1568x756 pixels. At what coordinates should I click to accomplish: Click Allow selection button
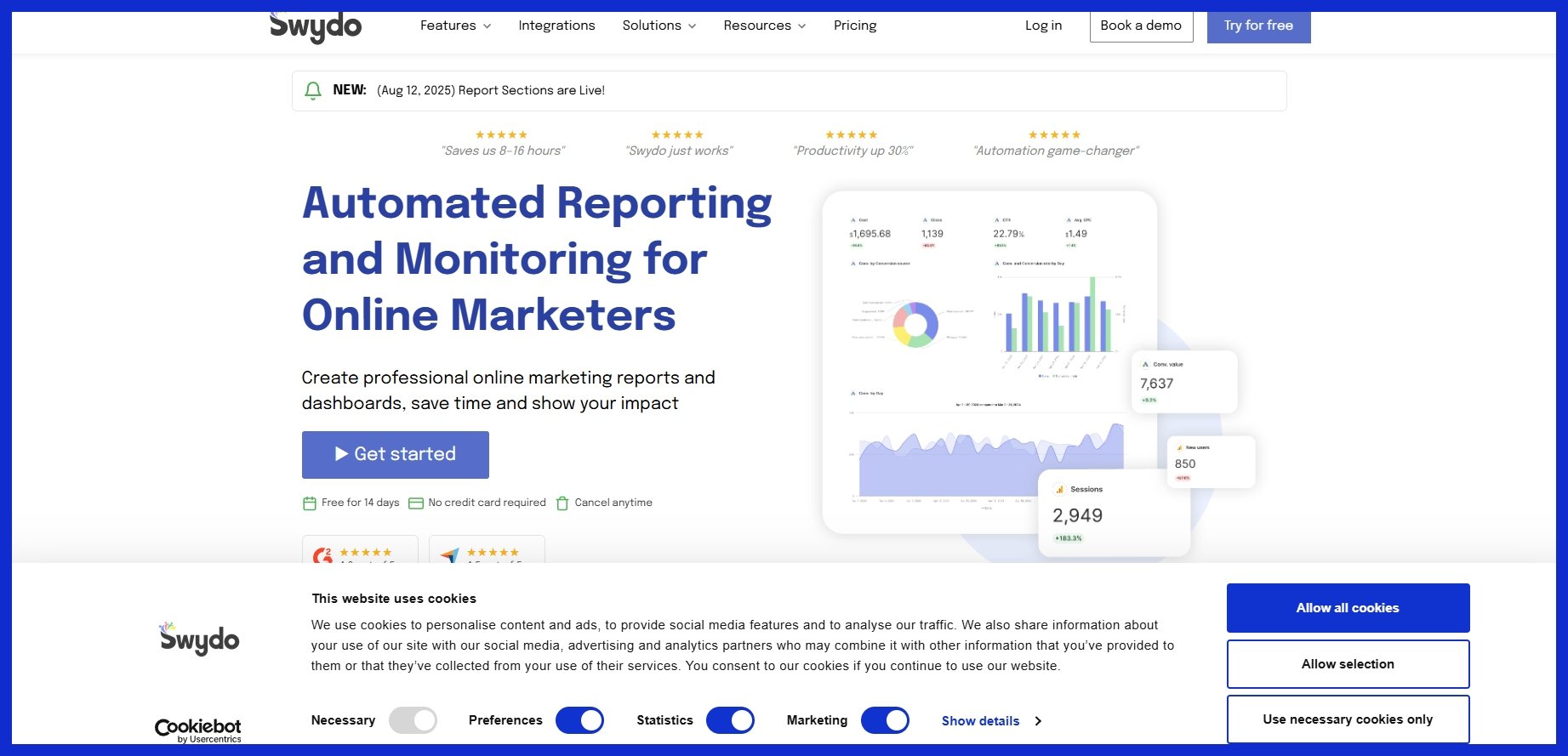[1348, 664]
